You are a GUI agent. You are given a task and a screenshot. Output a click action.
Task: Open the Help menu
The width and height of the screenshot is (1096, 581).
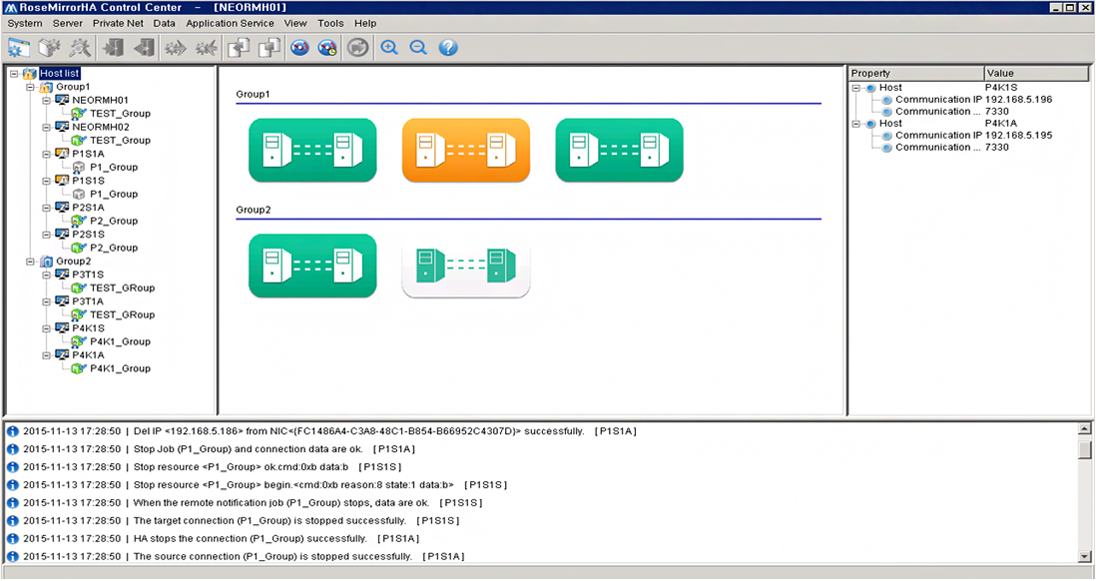[365, 23]
